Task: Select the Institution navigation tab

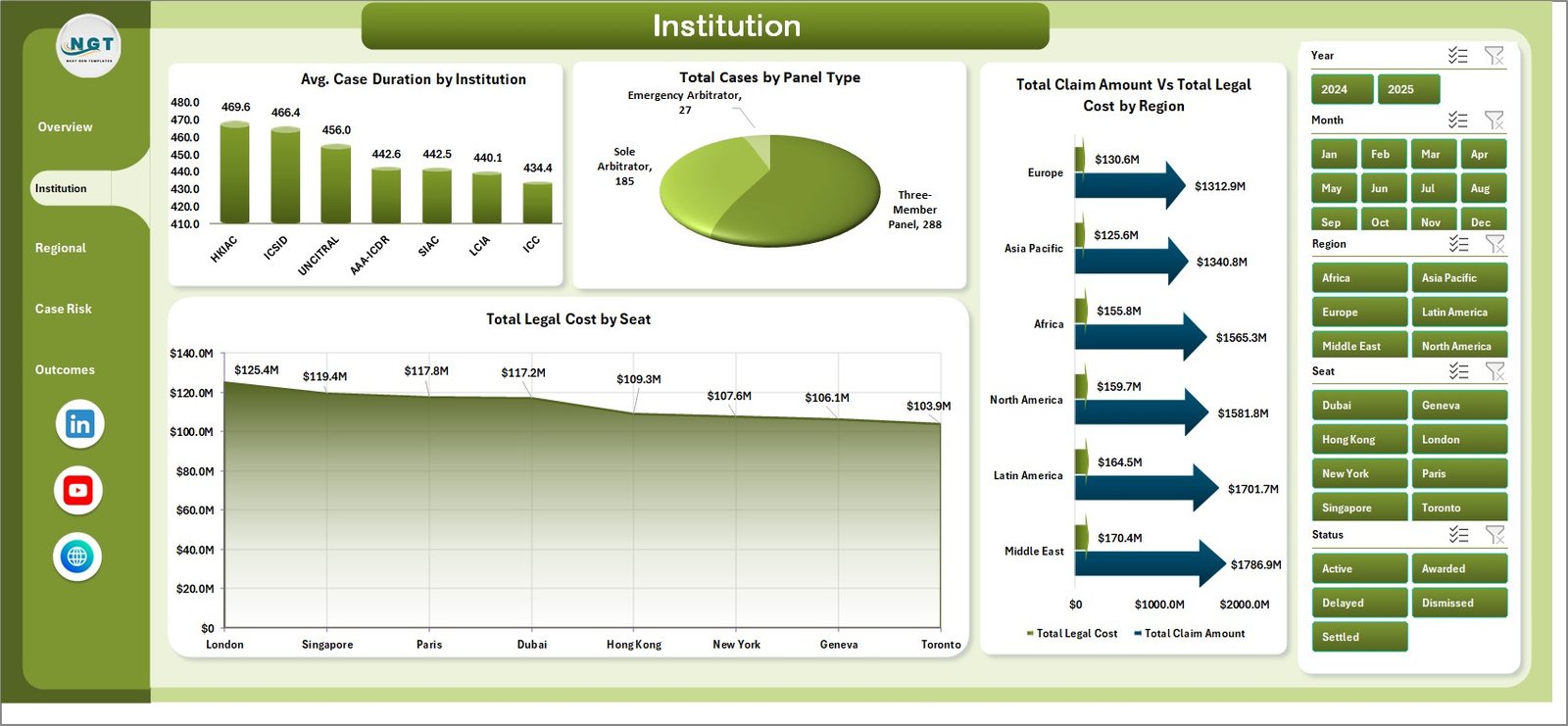Action: pyautogui.click(x=61, y=188)
